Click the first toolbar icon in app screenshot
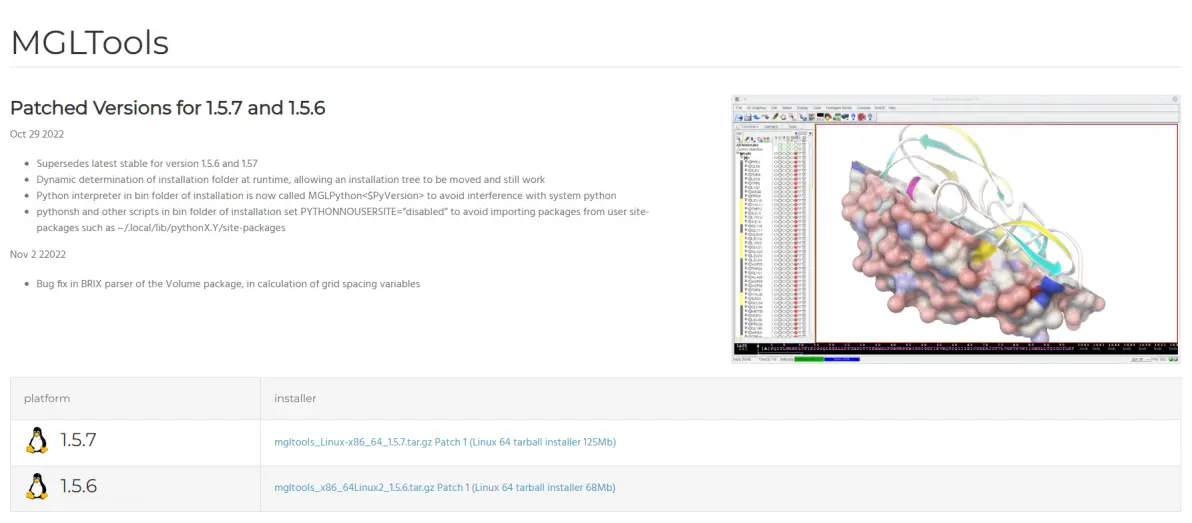The width and height of the screenshot is (1192, 523). point(738,117)
